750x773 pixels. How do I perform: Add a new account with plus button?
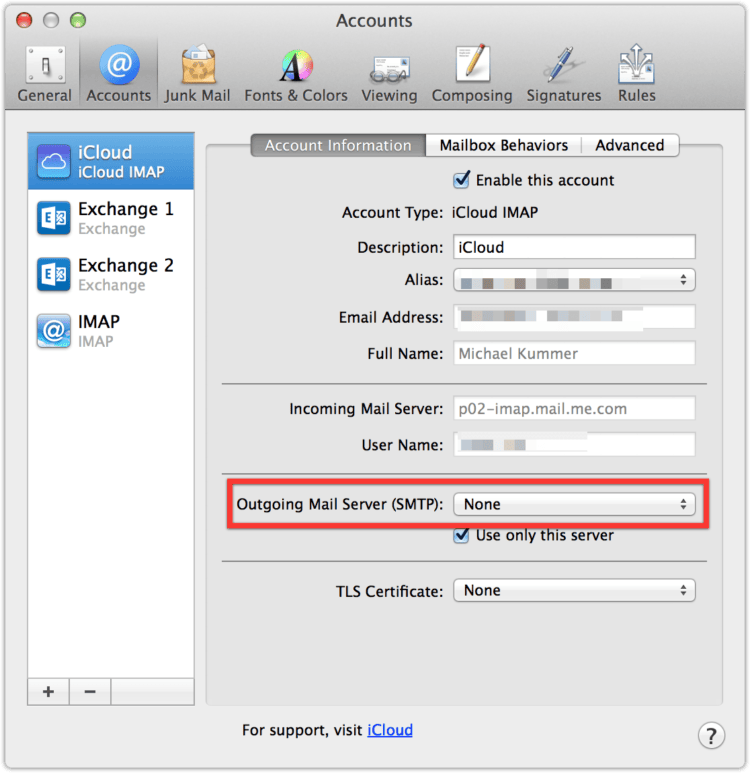(48, 692)
